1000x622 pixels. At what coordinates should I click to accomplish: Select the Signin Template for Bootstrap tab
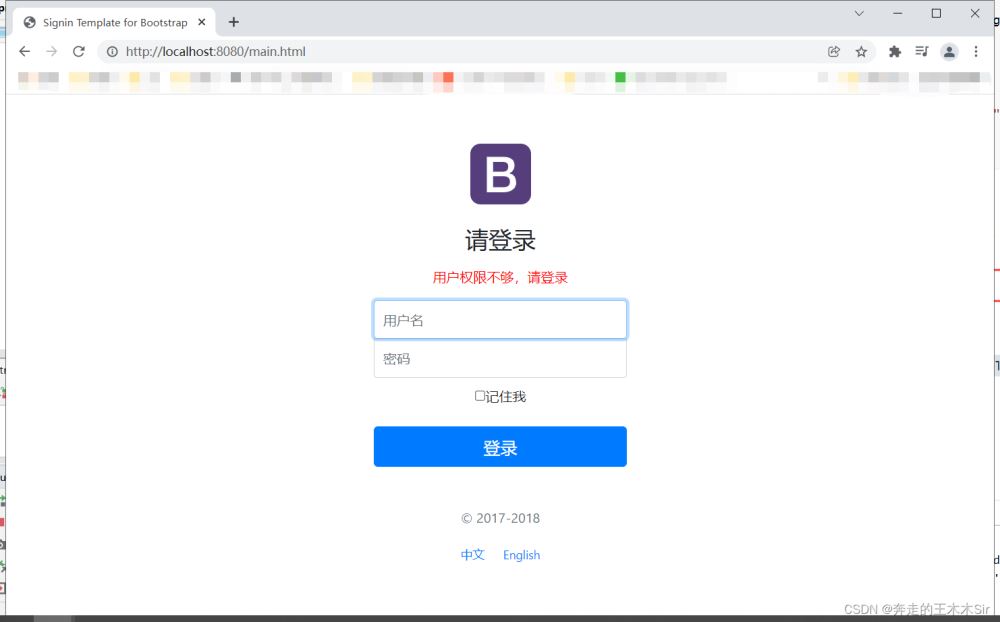[x=110, y=22]
